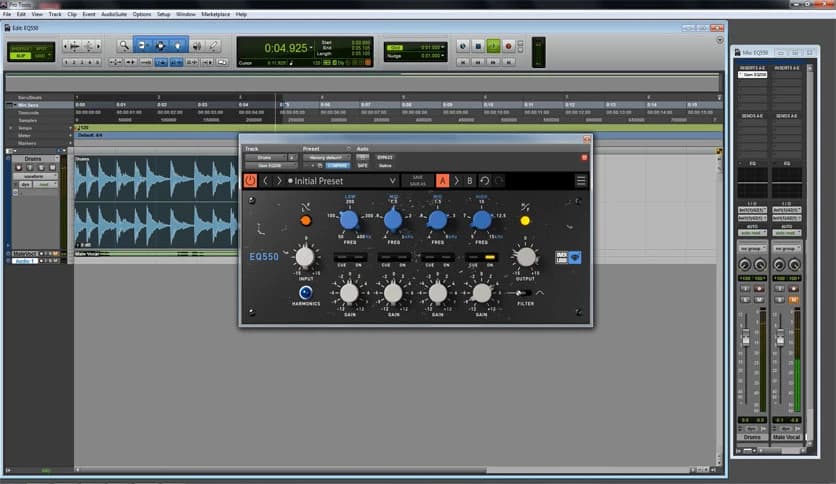Click the Input gain knob

click(x=305, y=257)
